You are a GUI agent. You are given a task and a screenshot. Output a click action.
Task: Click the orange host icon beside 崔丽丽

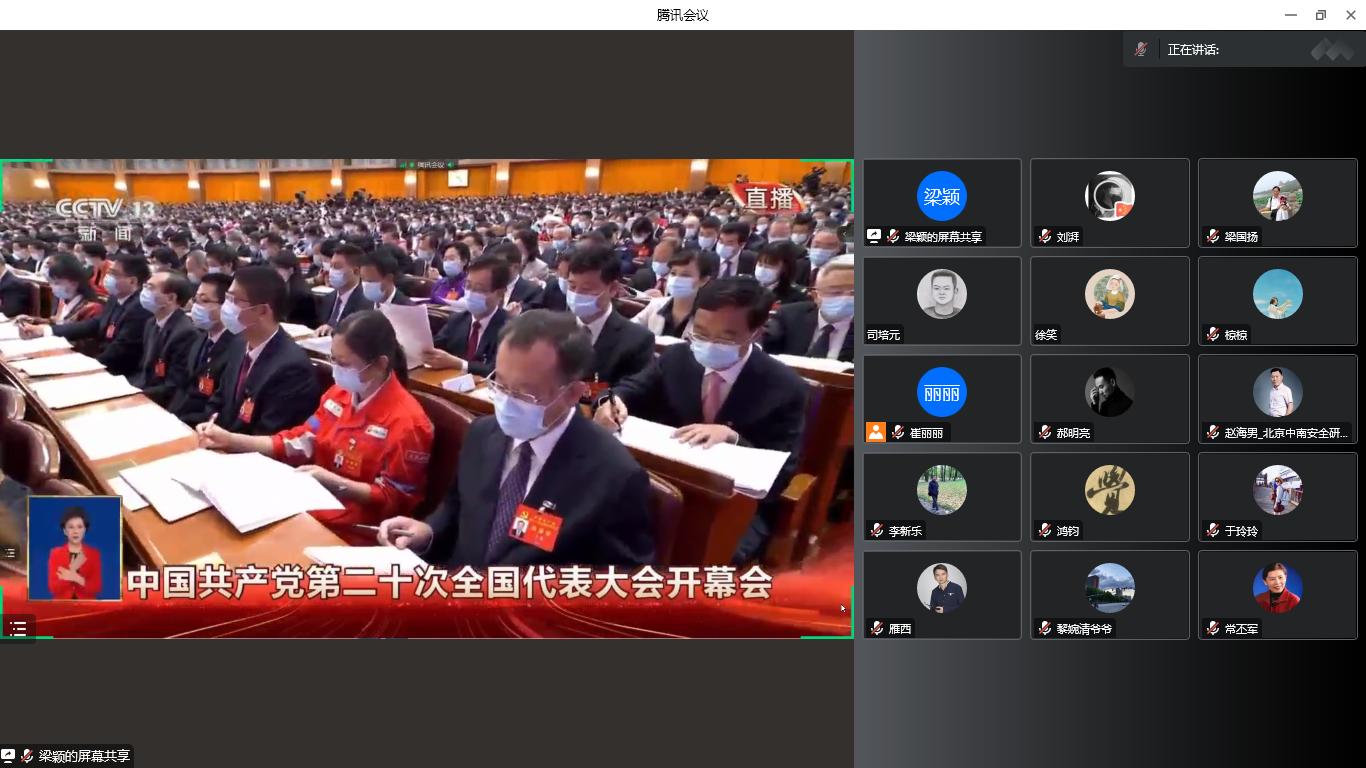876,433
